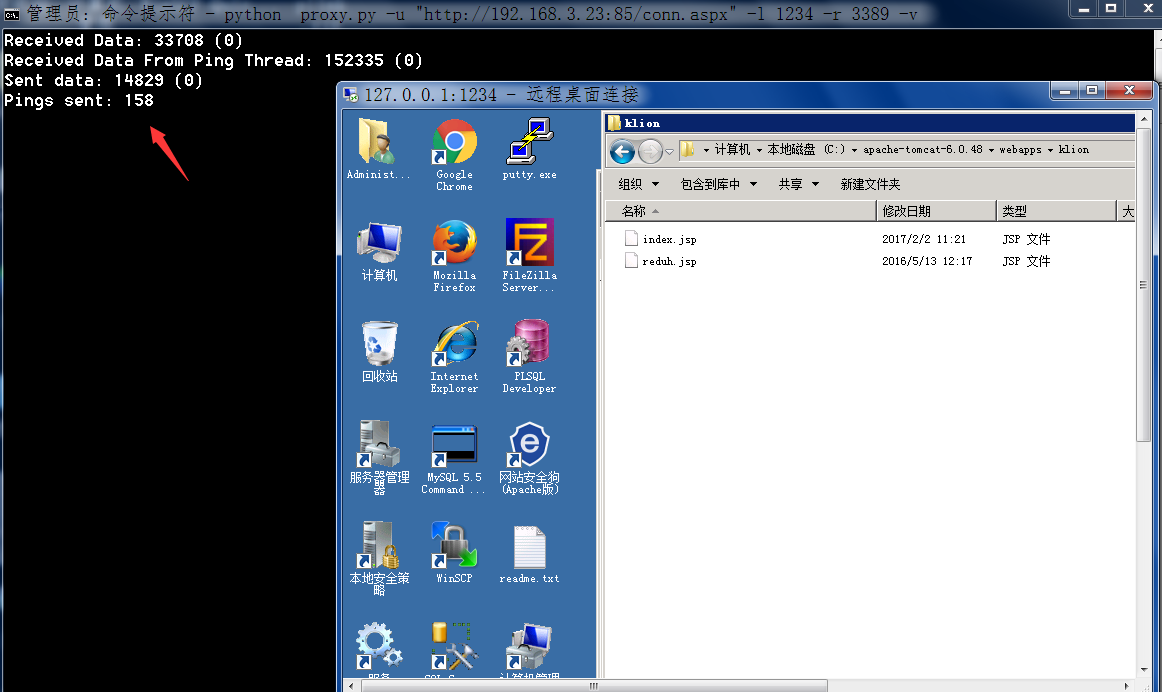Click apache-tomcat-6.0.48 in address path
Screen dimensions: 1162x692
(922, 150)
